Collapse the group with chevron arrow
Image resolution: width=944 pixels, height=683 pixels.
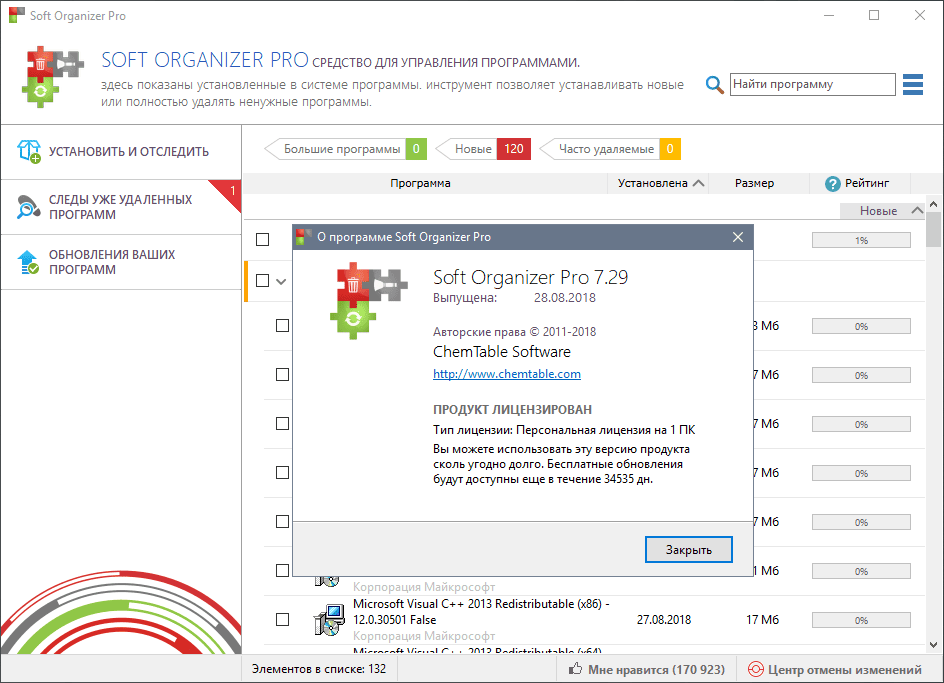pyautogui.click(x=281, y=281)
